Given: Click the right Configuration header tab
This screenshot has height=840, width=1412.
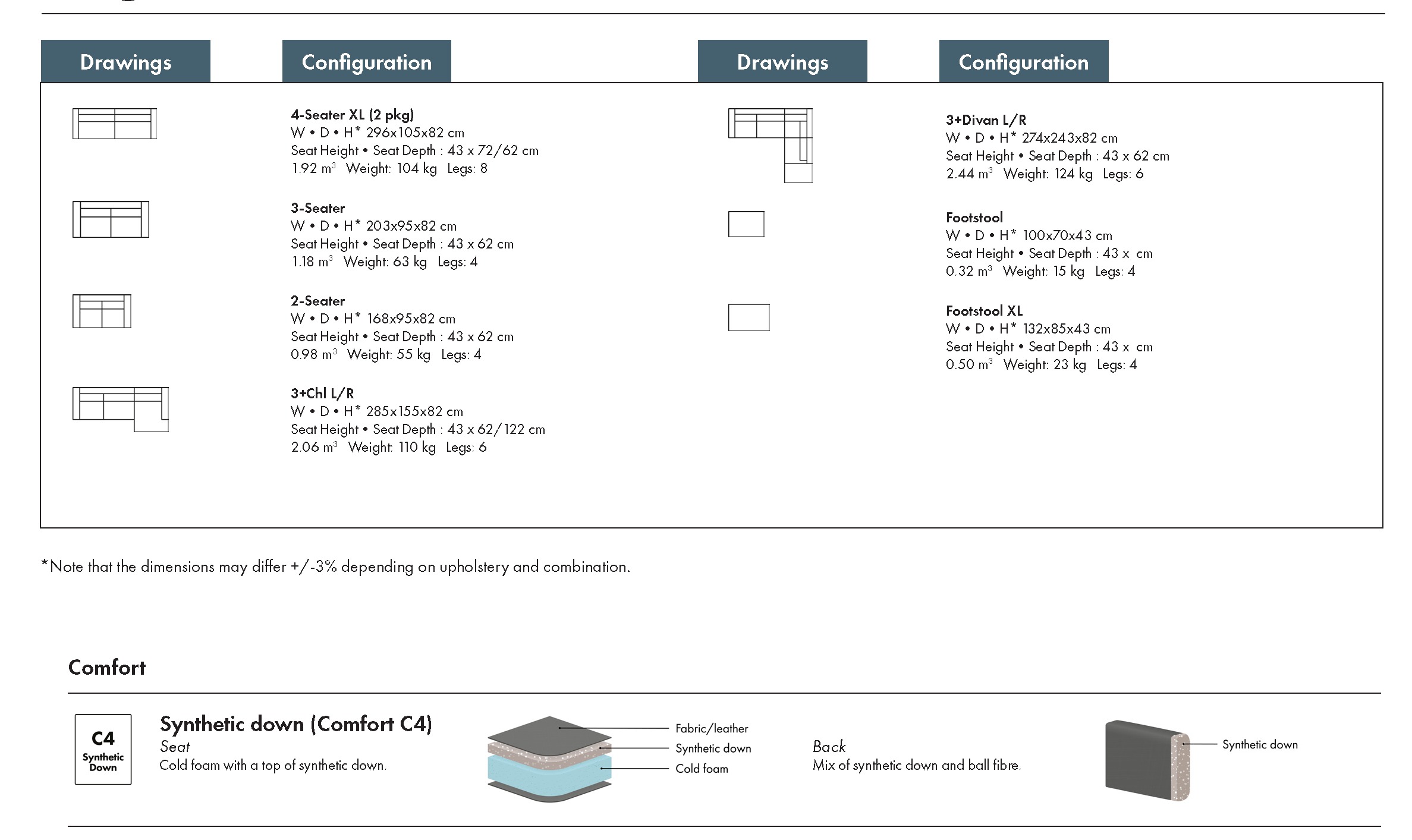Looking at the screenshot, I should point(1023,62).
